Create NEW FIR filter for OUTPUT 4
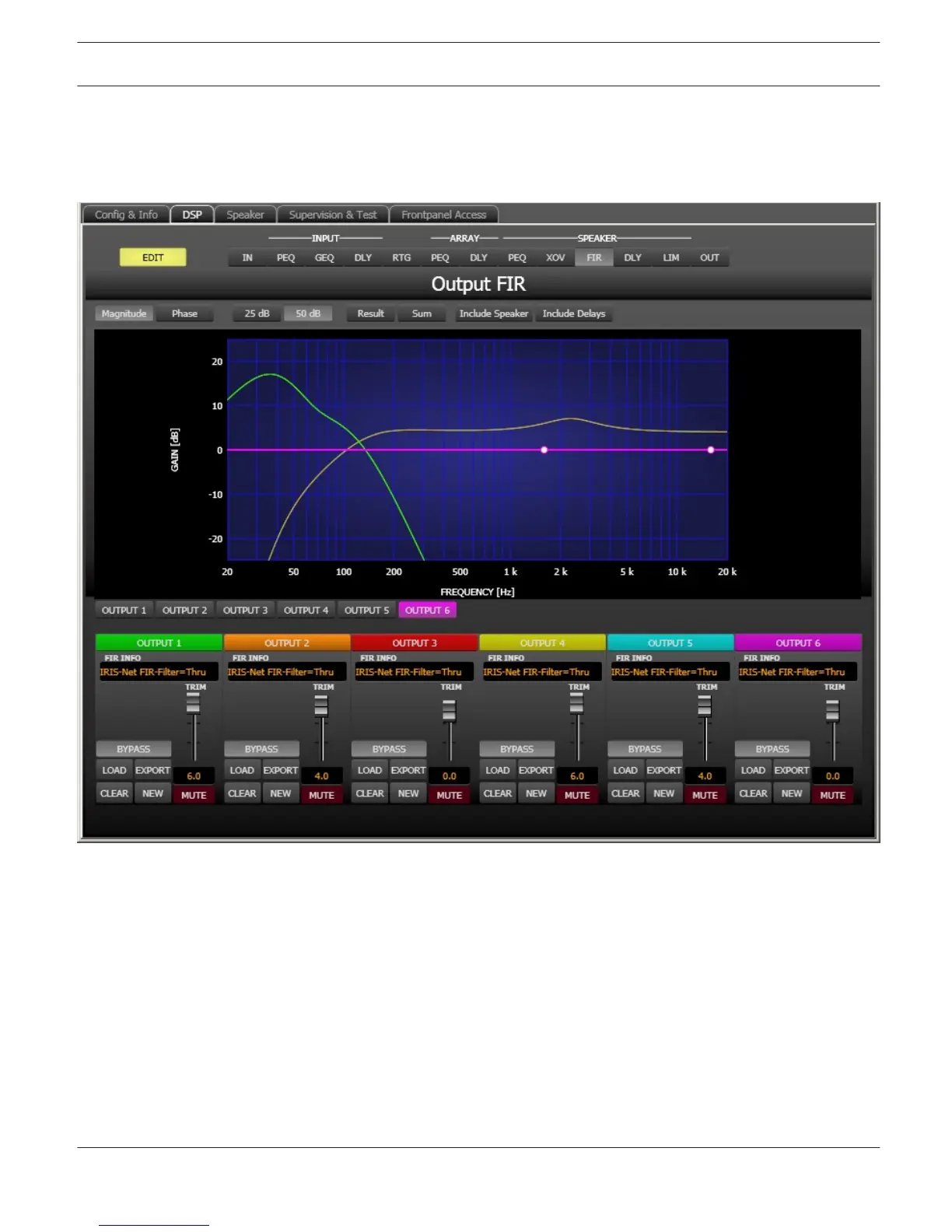952x1232 pixels. 537,793
